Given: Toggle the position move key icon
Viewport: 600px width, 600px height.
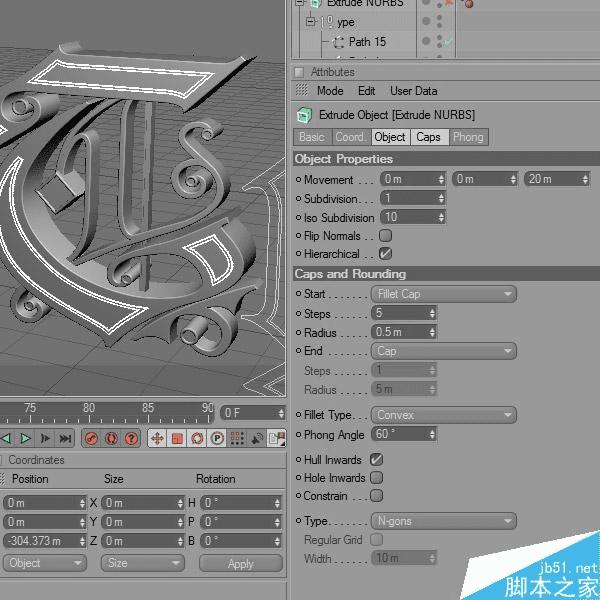Looking at the screenshot, I should click(157, 439).
